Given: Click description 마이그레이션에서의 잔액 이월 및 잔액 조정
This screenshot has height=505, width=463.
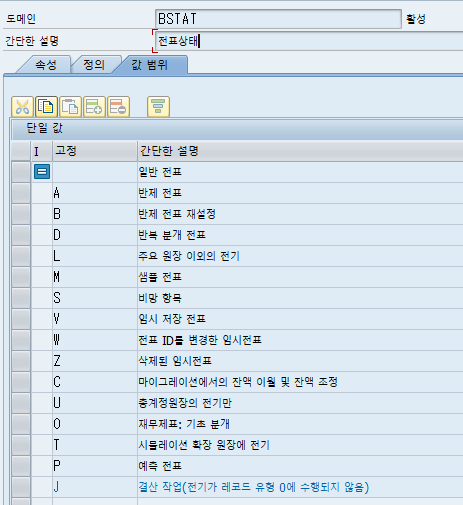Looking at the screenshot, I should pos(238,382).
